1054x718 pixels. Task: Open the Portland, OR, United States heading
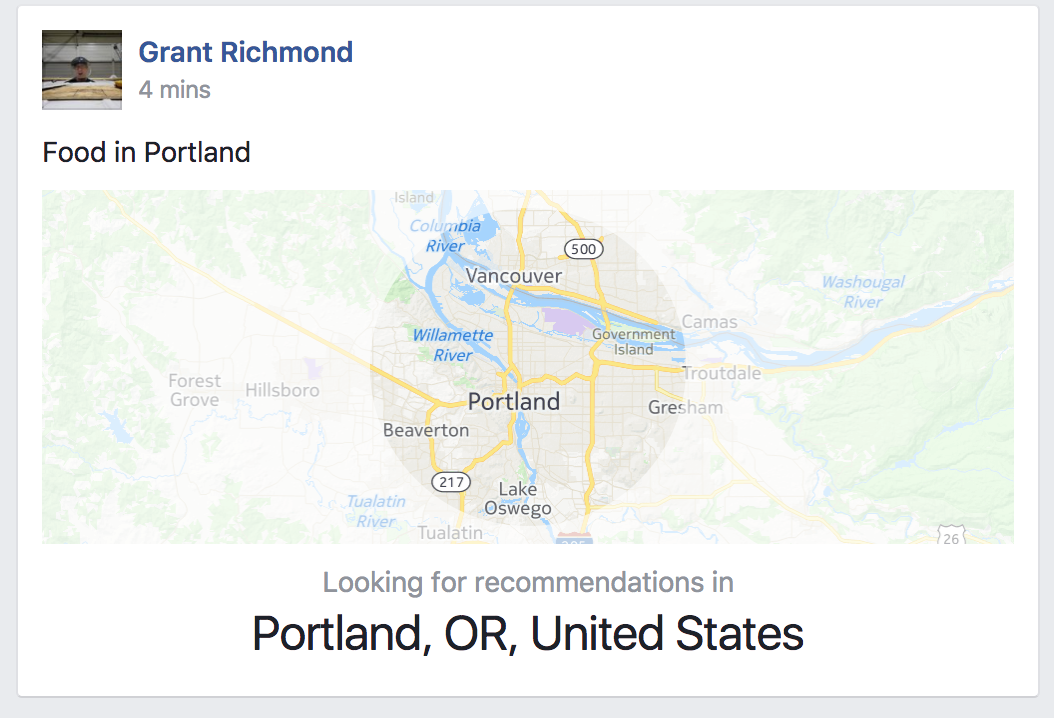pos(528,633)
